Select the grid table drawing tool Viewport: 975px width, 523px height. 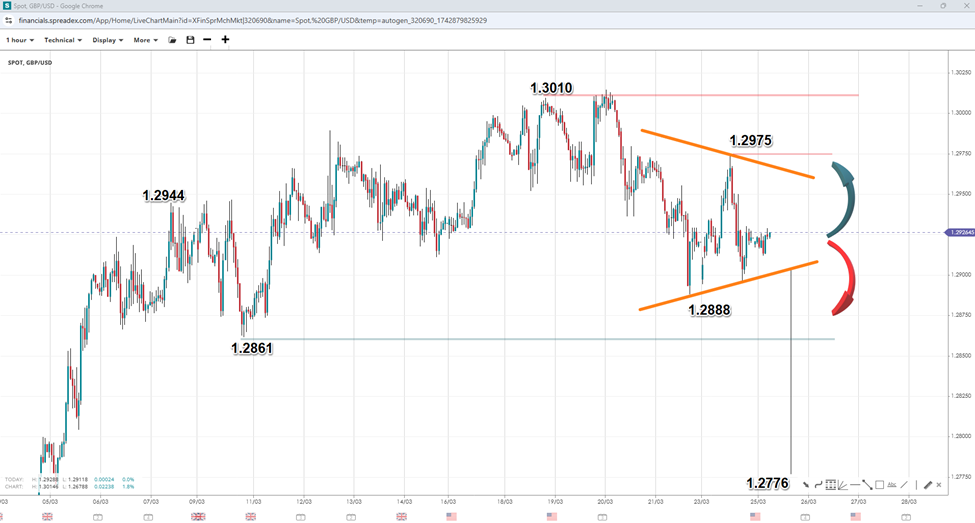click(x=830, y=485)
